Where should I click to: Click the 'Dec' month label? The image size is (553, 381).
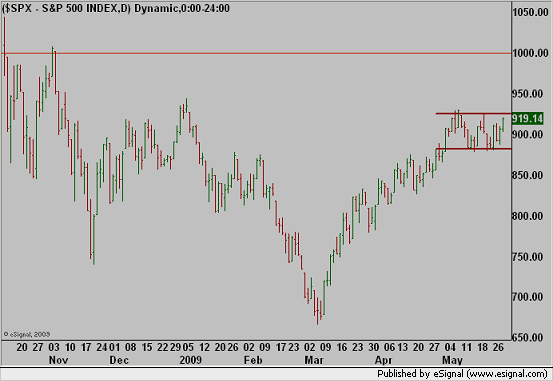(119, 360)
